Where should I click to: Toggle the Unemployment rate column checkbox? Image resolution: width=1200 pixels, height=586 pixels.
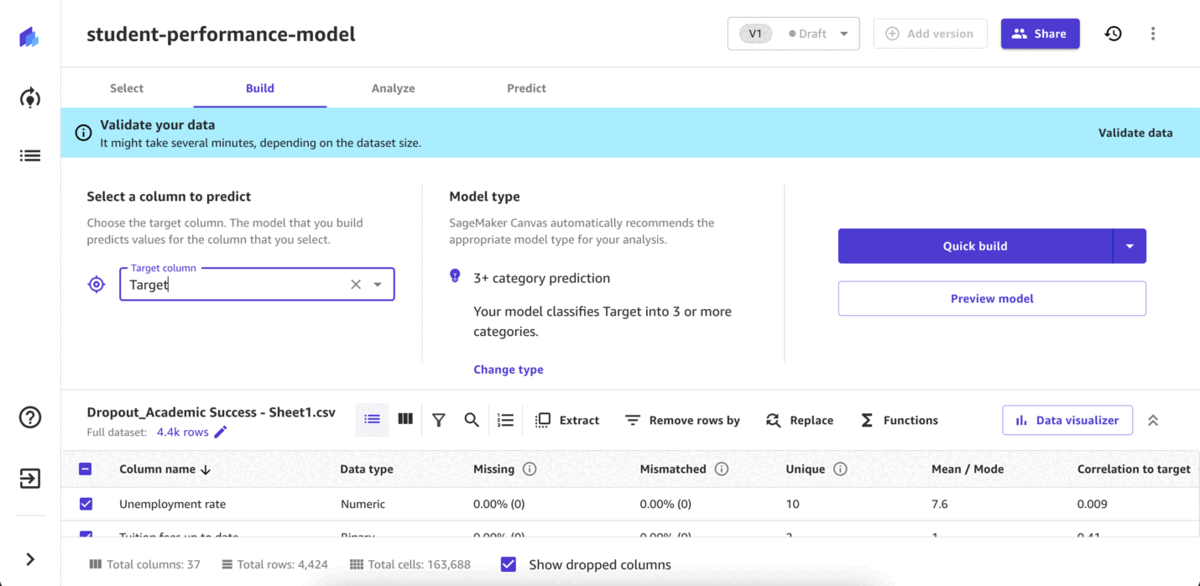[x=84, y=504]
